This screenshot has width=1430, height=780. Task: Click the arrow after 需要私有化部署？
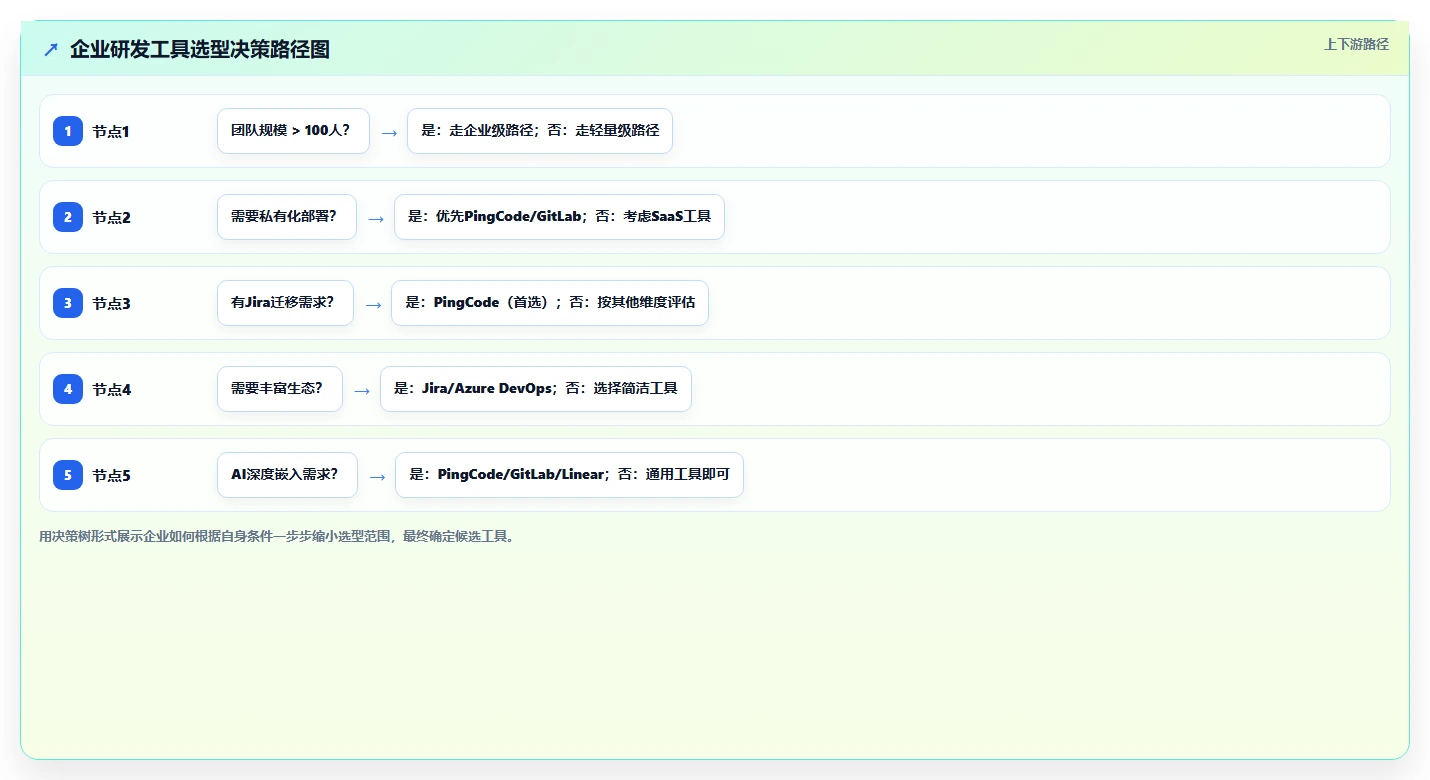click(x=376, y=218)
